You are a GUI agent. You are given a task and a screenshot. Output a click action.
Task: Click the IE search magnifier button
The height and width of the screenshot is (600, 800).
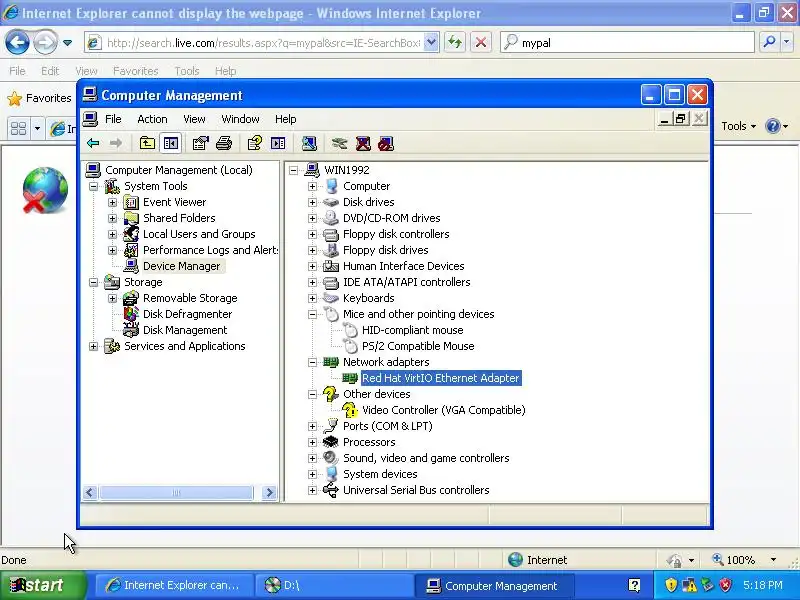(769, 42)
